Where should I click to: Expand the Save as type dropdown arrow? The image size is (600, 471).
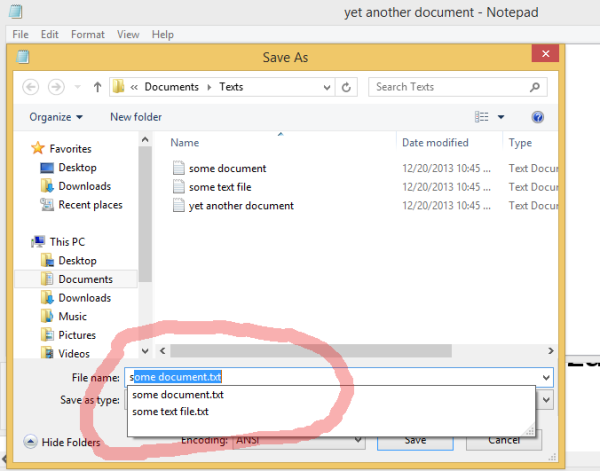point(546,400)
